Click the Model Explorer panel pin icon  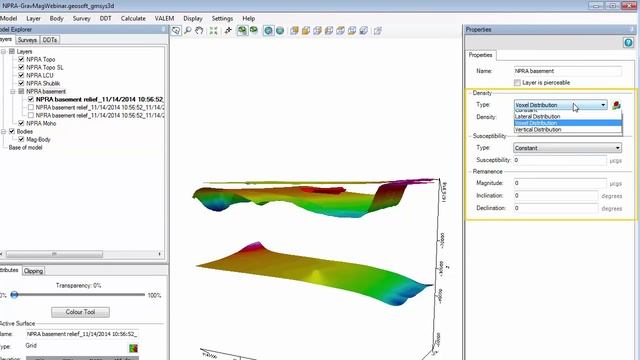point(164,29)
